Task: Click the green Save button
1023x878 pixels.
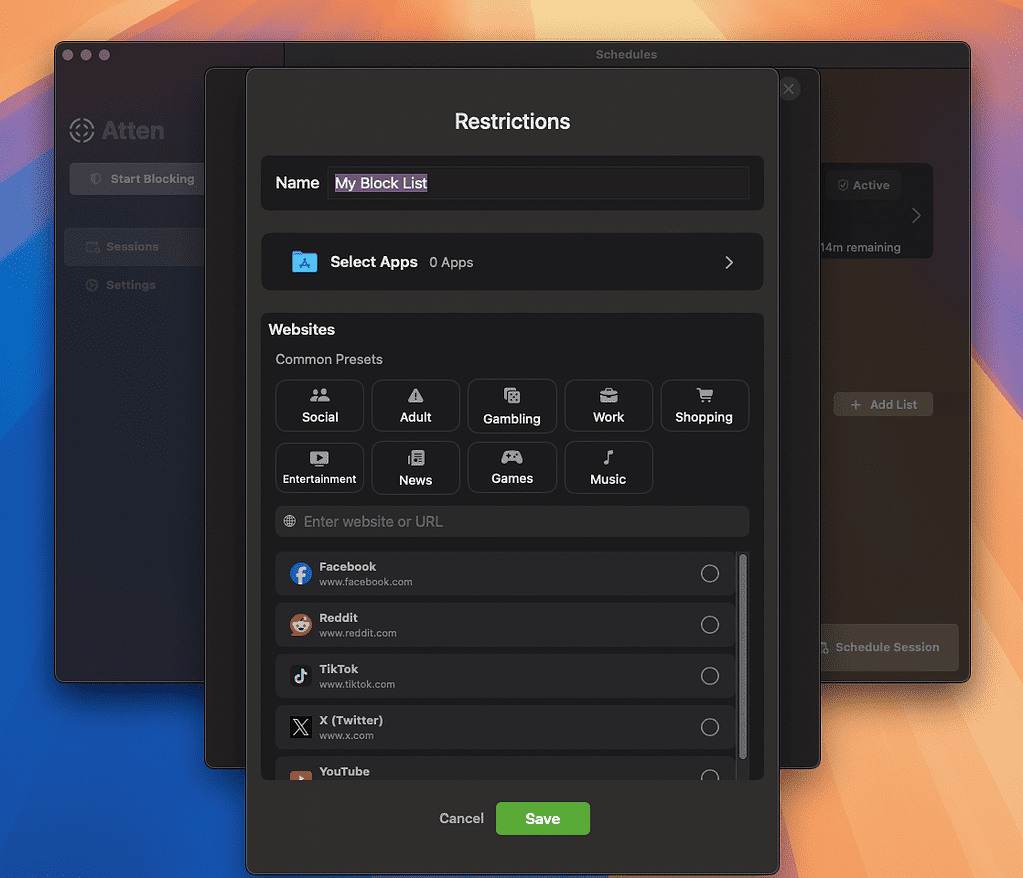Action: coord(542,818)
